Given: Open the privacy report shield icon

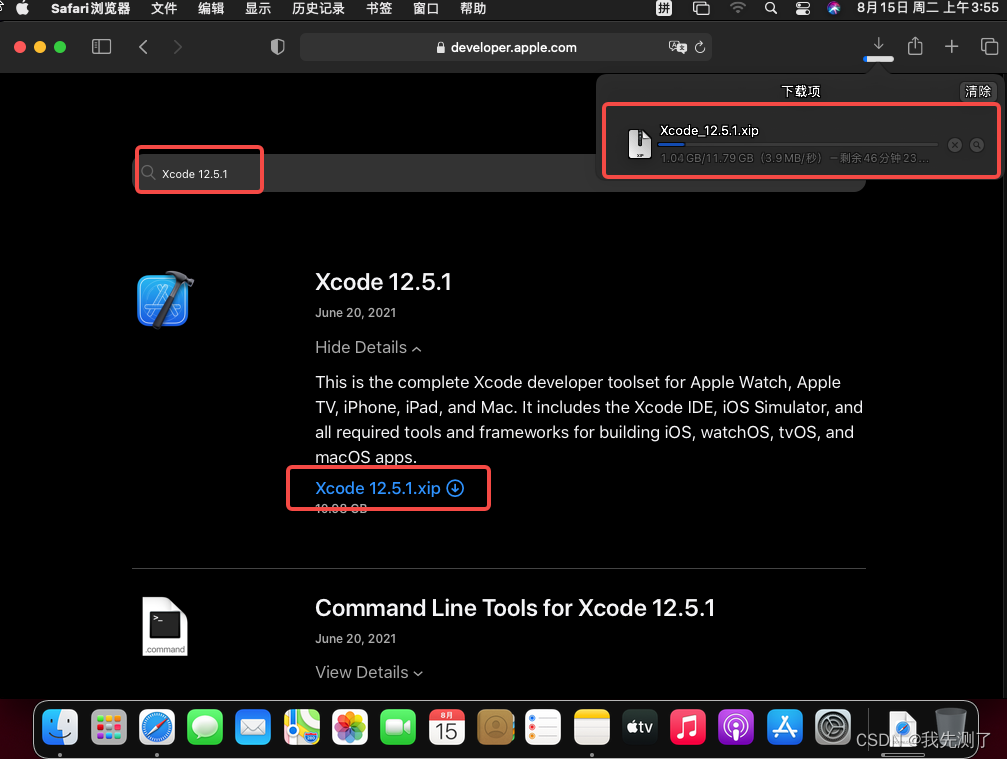Looking at the screenshot, I should 277,47.
